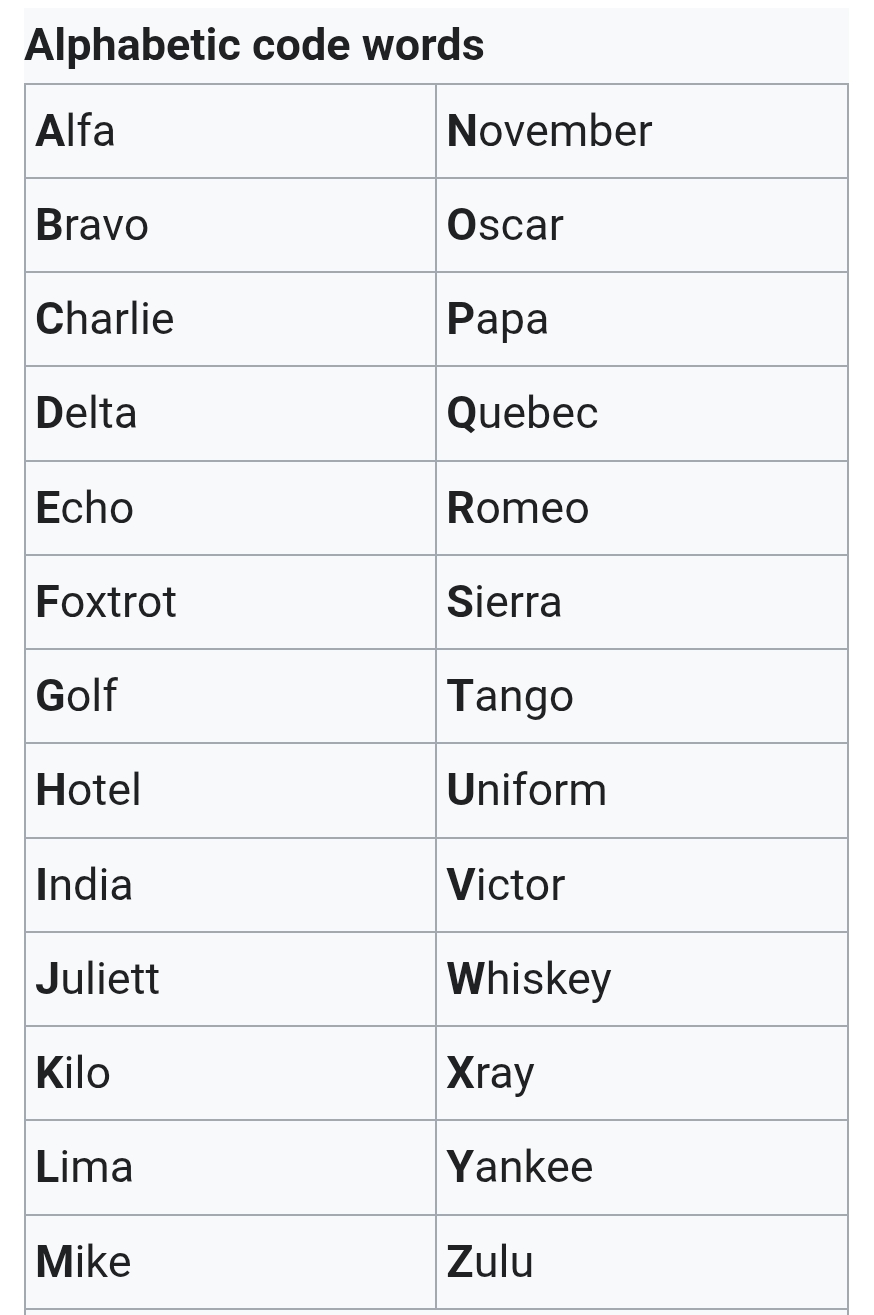Click the Alphabetic code words heading
874x1315 pixels.
click(255, 45)
